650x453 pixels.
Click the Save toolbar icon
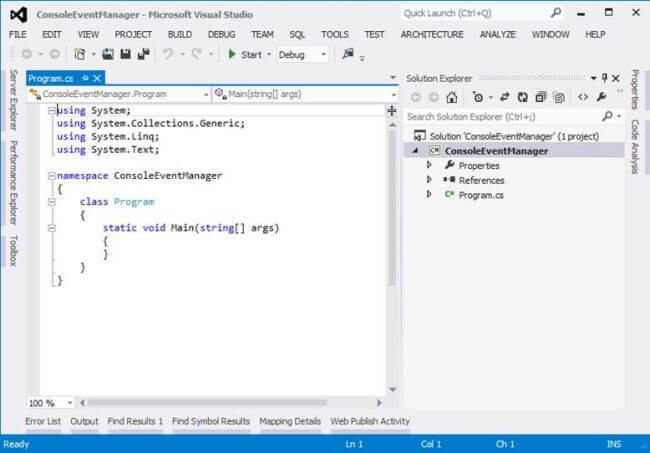(126, 54)
